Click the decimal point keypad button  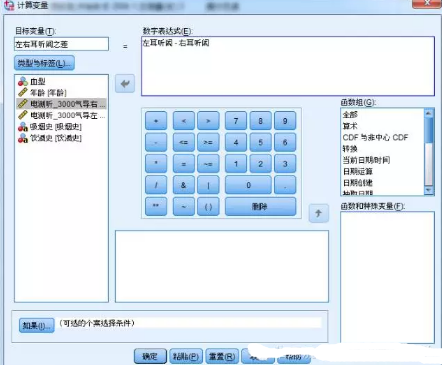(x=285, y=185)
